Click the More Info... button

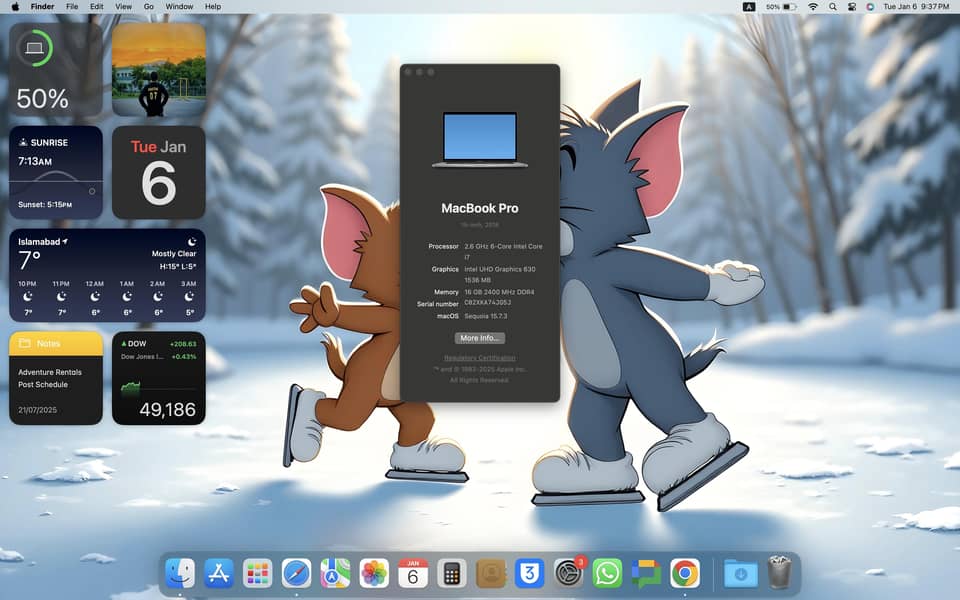click(479, 338)
